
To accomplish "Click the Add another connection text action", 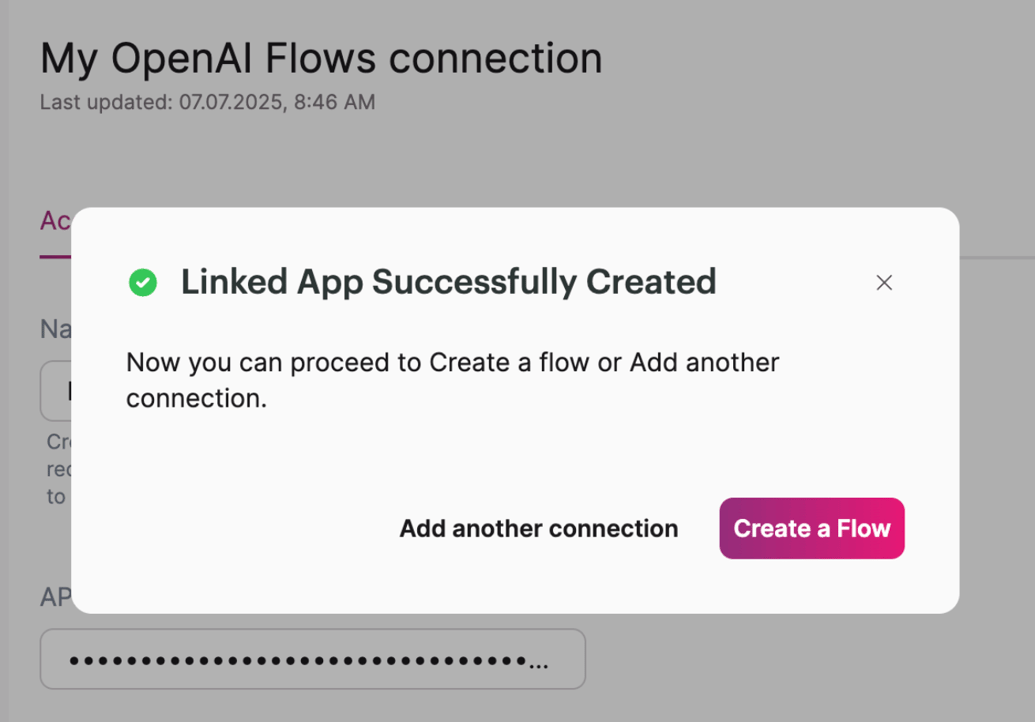I will 538,528.
